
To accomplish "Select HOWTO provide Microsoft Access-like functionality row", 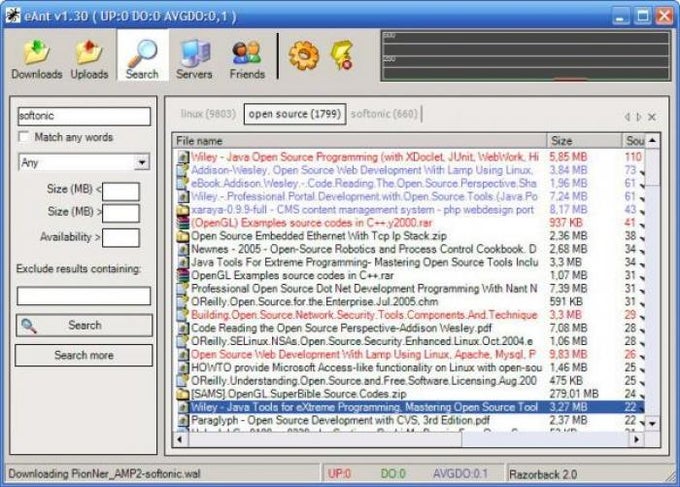I will (409, 368).
